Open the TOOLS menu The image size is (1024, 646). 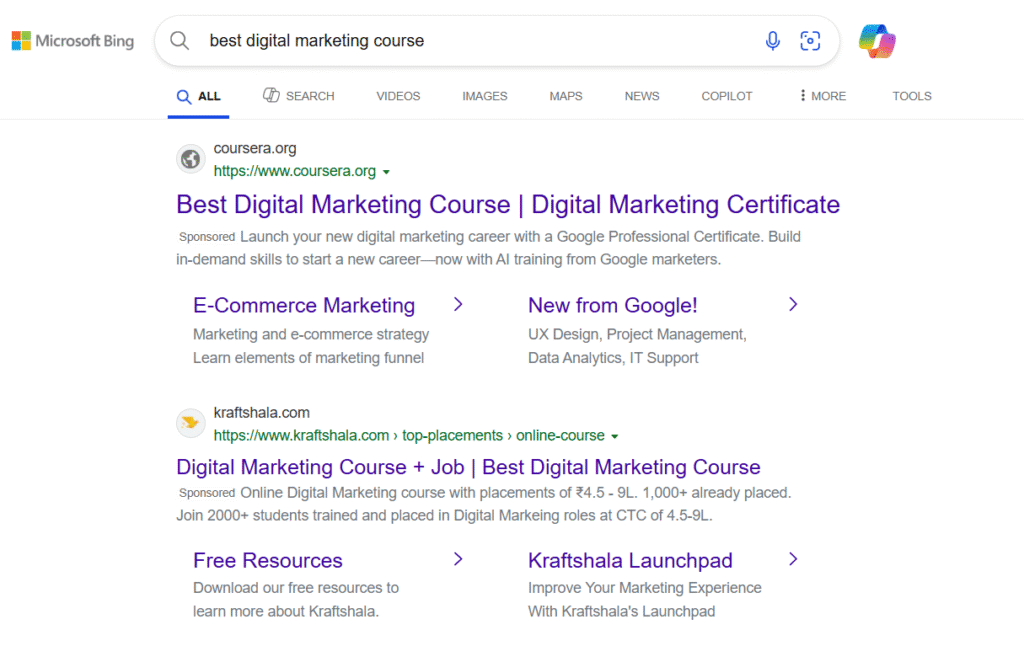912,96
